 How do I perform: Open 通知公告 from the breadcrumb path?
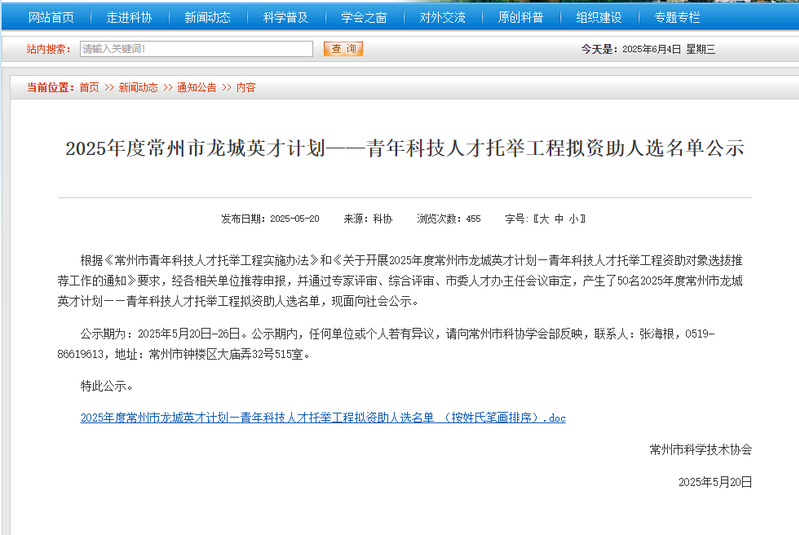(x=196, y=88)
